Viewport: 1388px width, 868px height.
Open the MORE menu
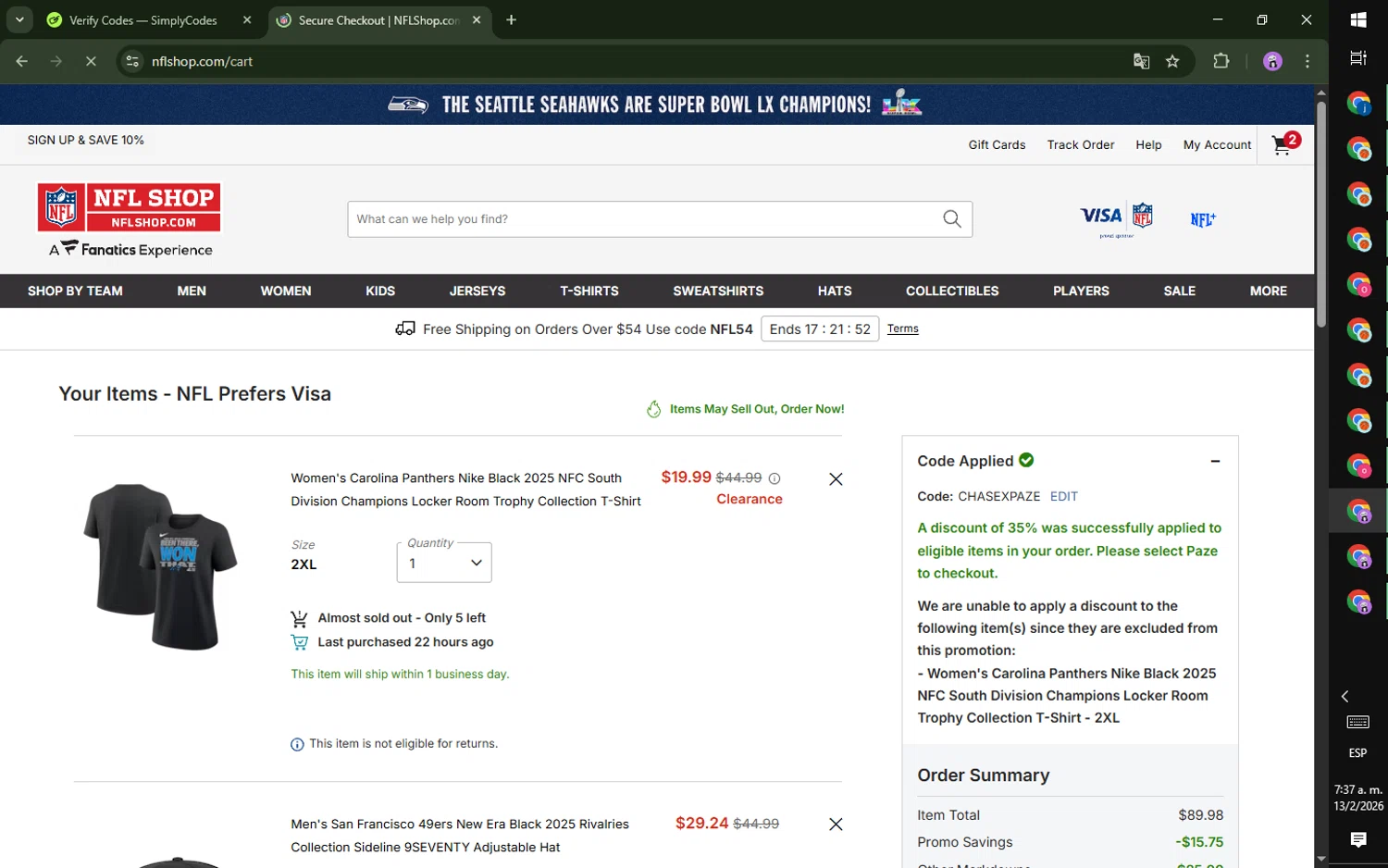(1269, 291)
